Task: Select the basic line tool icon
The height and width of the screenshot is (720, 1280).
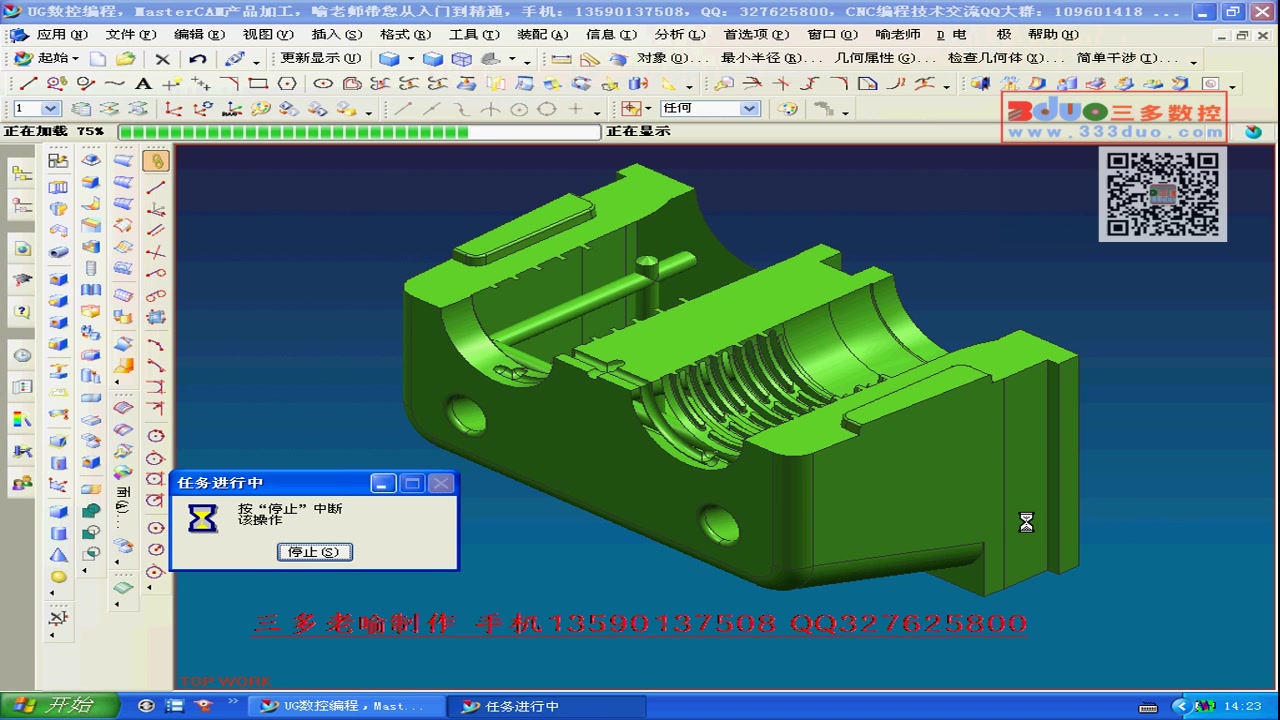Action: 28,84
